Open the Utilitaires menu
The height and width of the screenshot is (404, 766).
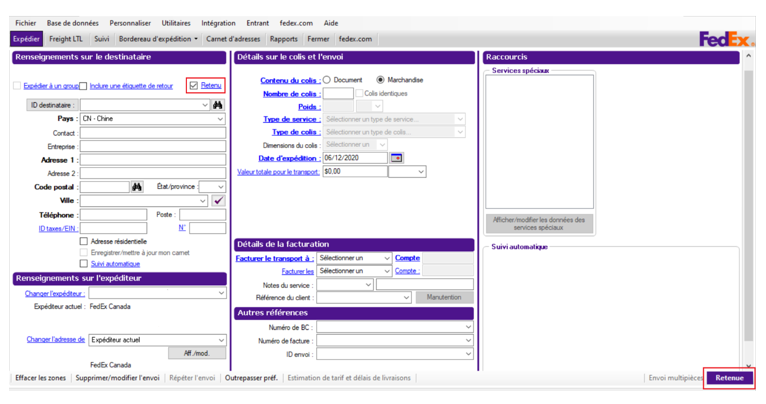pyautogui.click(x=176, y=23)
